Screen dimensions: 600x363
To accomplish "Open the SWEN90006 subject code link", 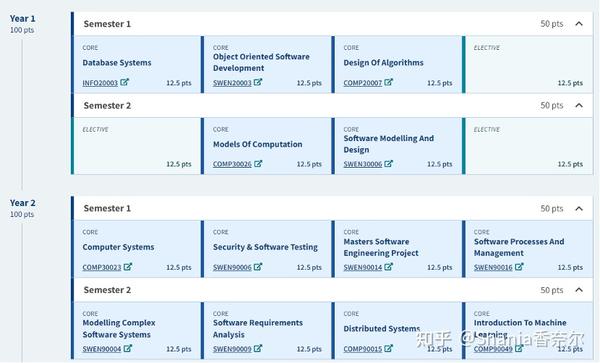I will (x=232, y=267).
